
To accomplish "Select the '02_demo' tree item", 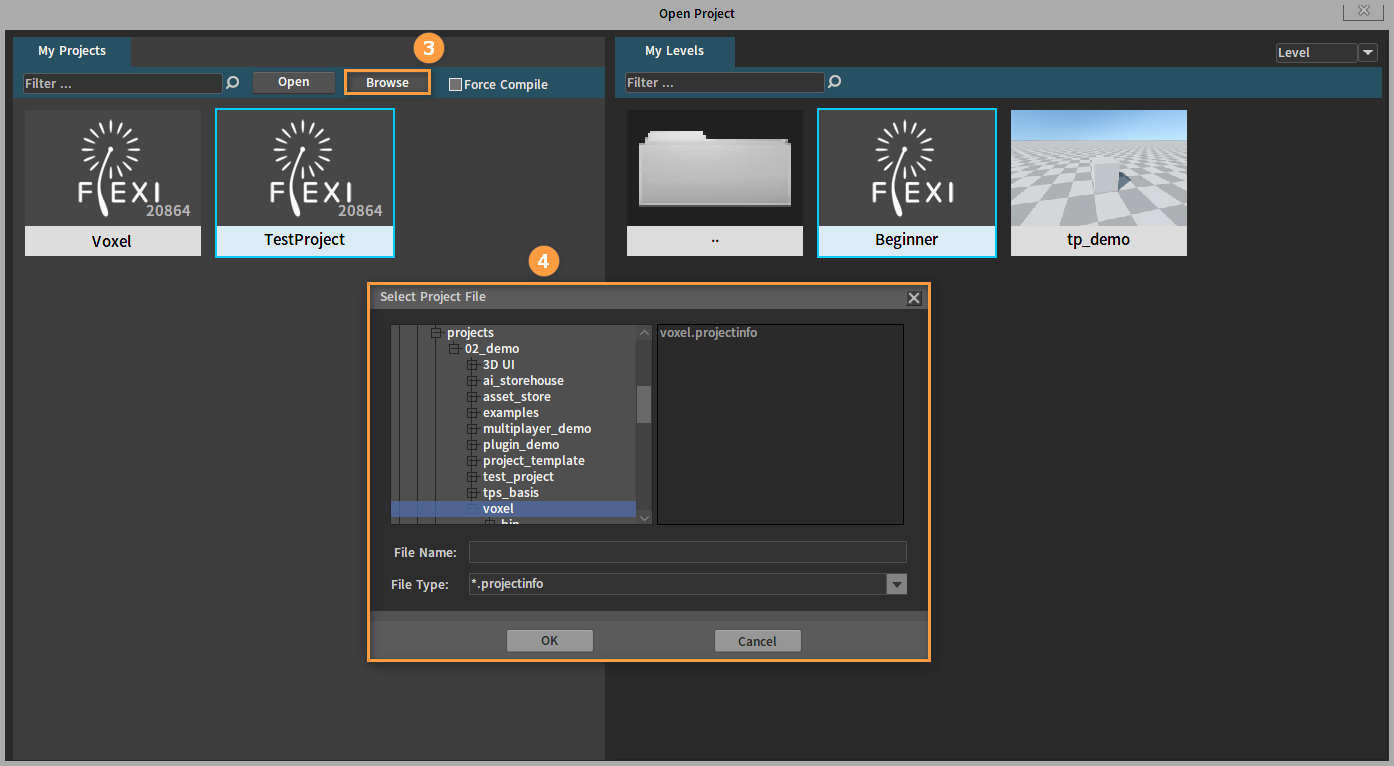I will [x=492, y=349].
